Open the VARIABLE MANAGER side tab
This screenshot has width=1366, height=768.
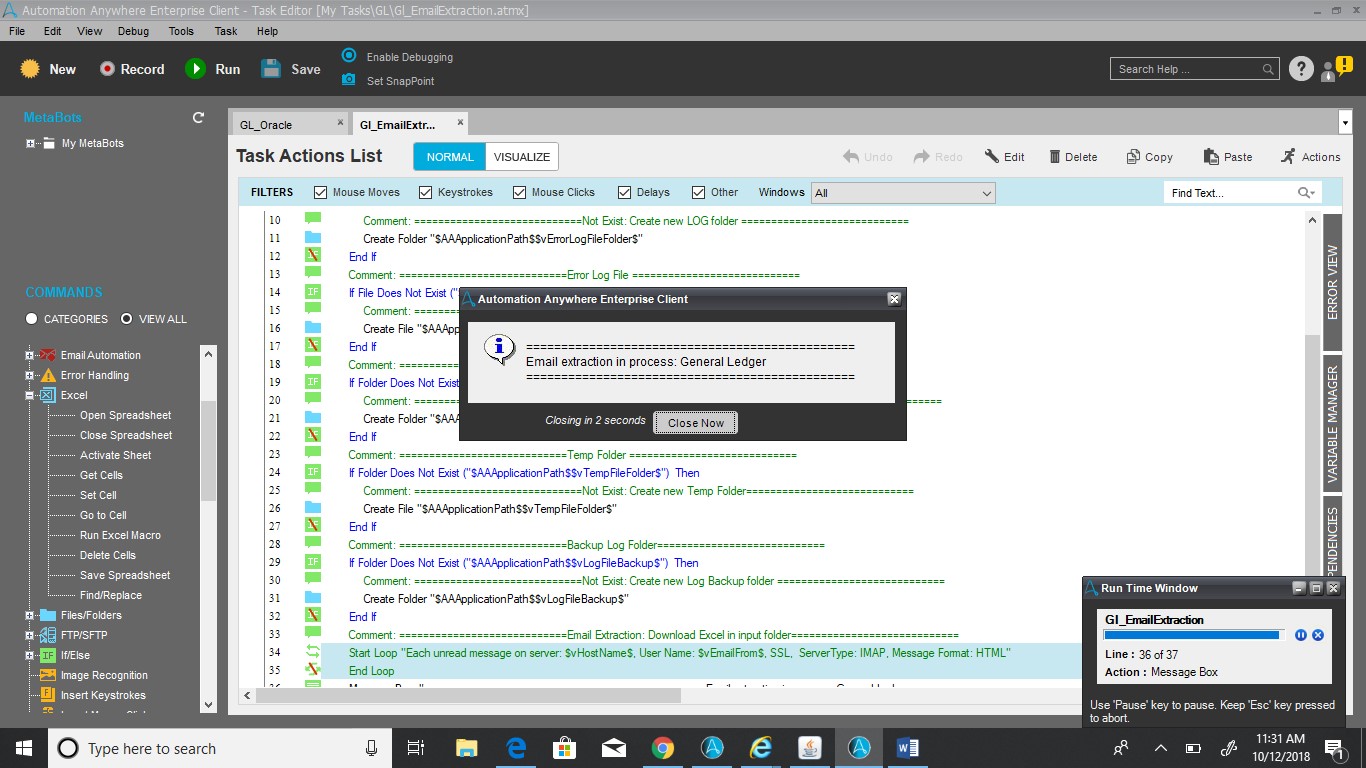1332,424
